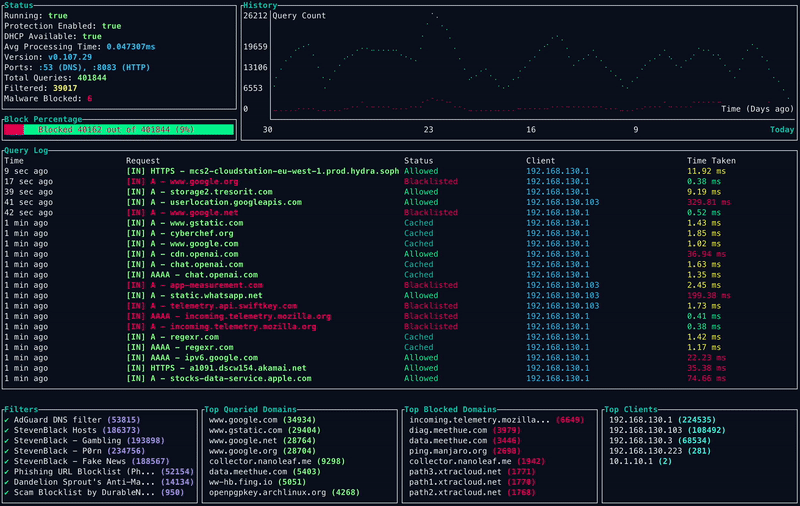800x506 pixels.
Task: Click the '9' days-ago marker in History
Action: [636, 130]
